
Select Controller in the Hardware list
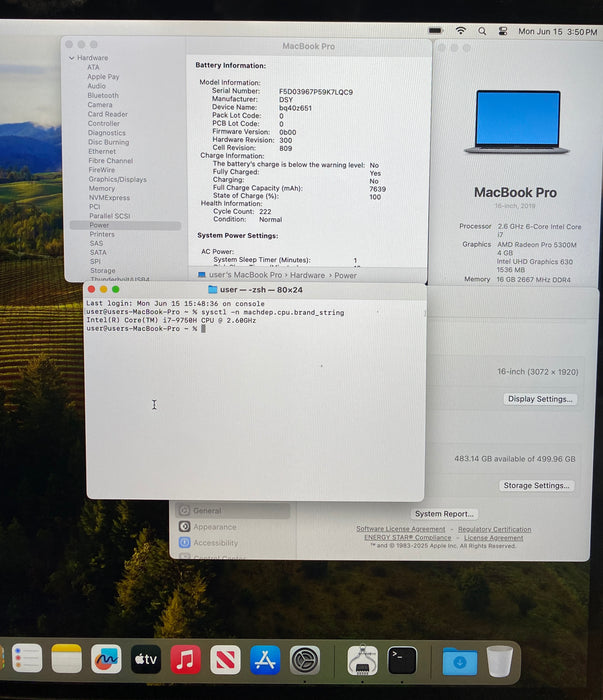(x=104, y=123)
